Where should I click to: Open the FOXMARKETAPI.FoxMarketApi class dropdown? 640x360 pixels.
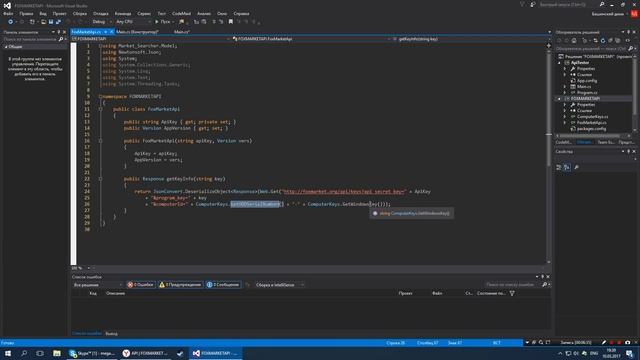(x=311, y=39)
